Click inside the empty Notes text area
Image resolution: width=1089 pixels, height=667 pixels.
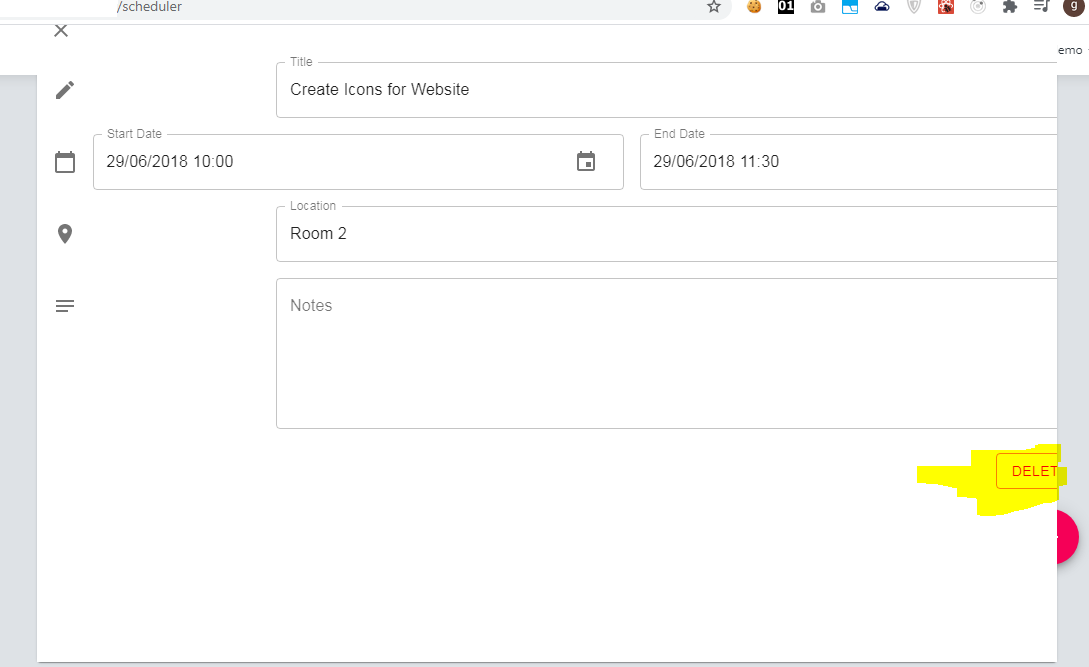click(600, 350)
